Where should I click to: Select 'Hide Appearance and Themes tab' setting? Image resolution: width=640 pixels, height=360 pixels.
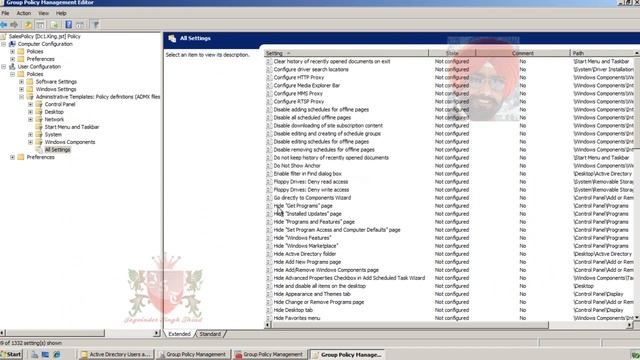[312, 294]
